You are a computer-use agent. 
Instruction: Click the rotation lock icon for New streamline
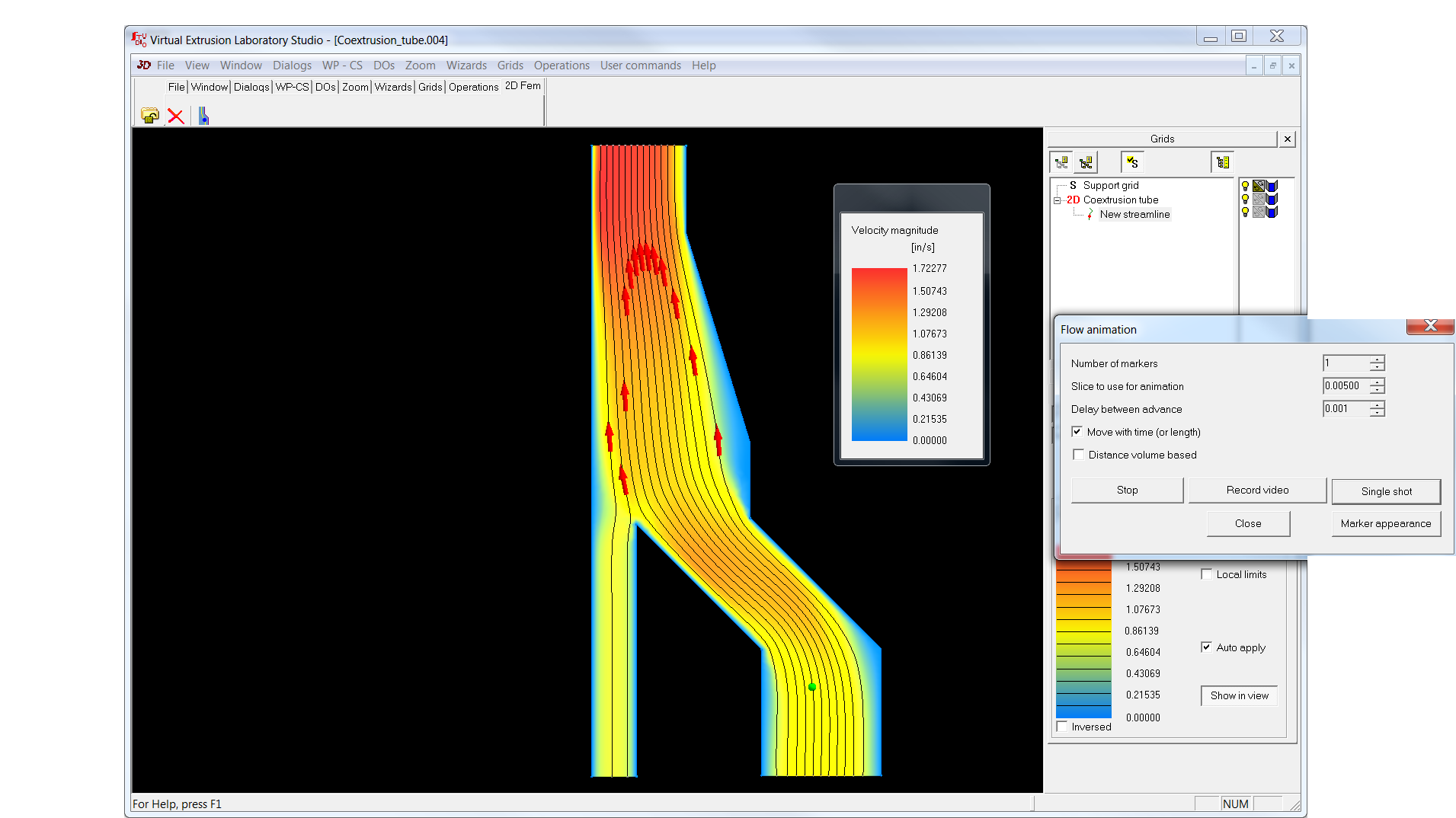coord(1259,212)
